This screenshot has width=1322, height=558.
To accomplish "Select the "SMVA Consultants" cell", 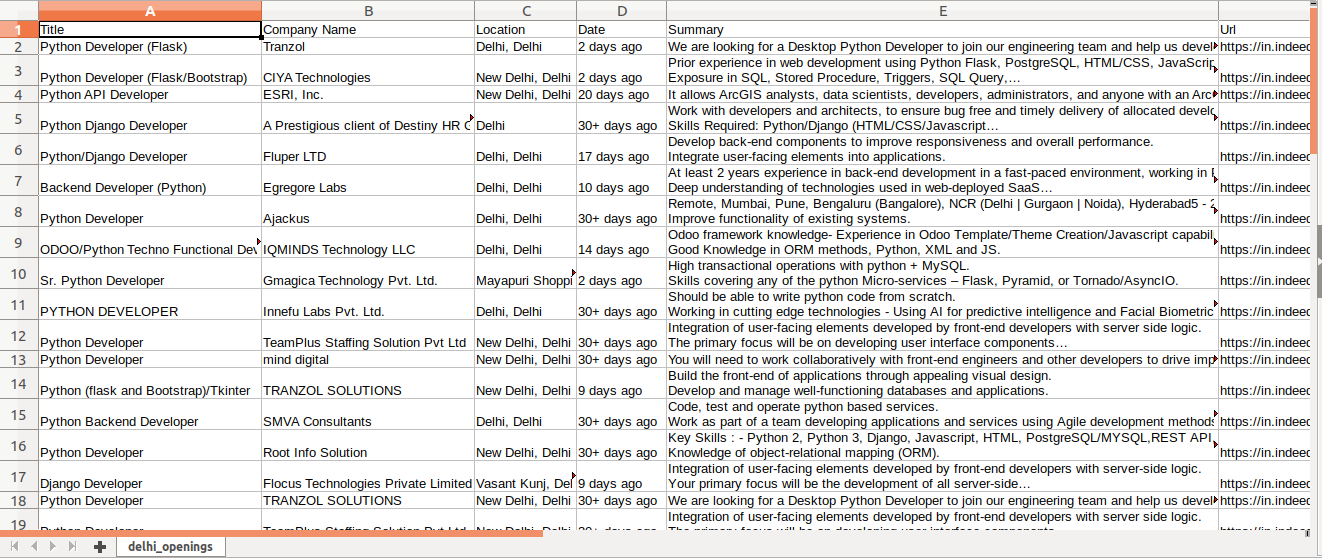I will [x=368, y=414].
